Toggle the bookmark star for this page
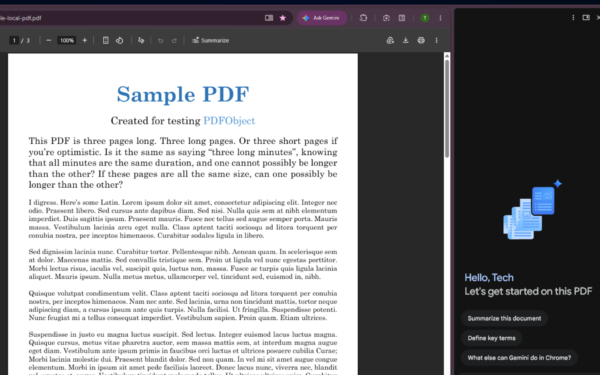 283,18
